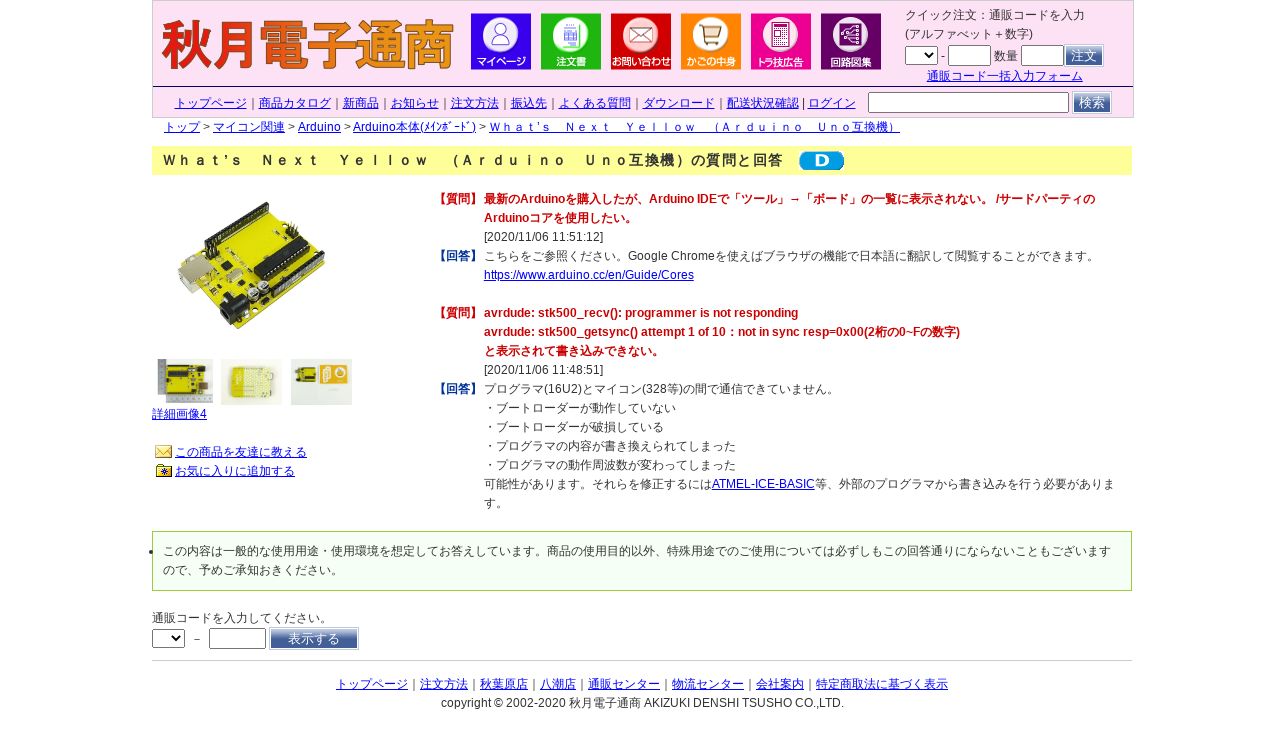Open 注文方法 in navigation bar
This screenshot has height=742, width=1284.
(475, 103)
